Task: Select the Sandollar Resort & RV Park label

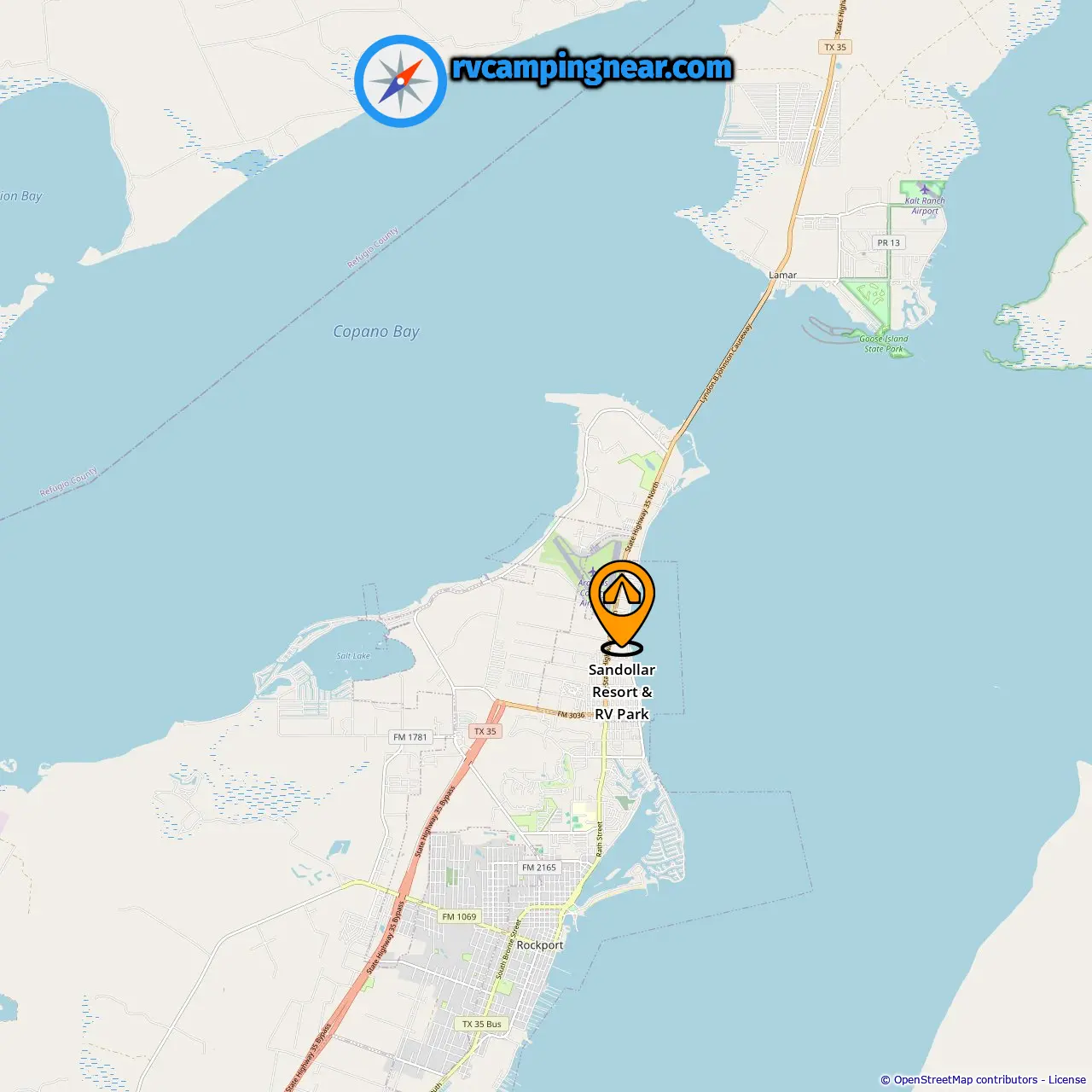Action: tap(622, 692)
